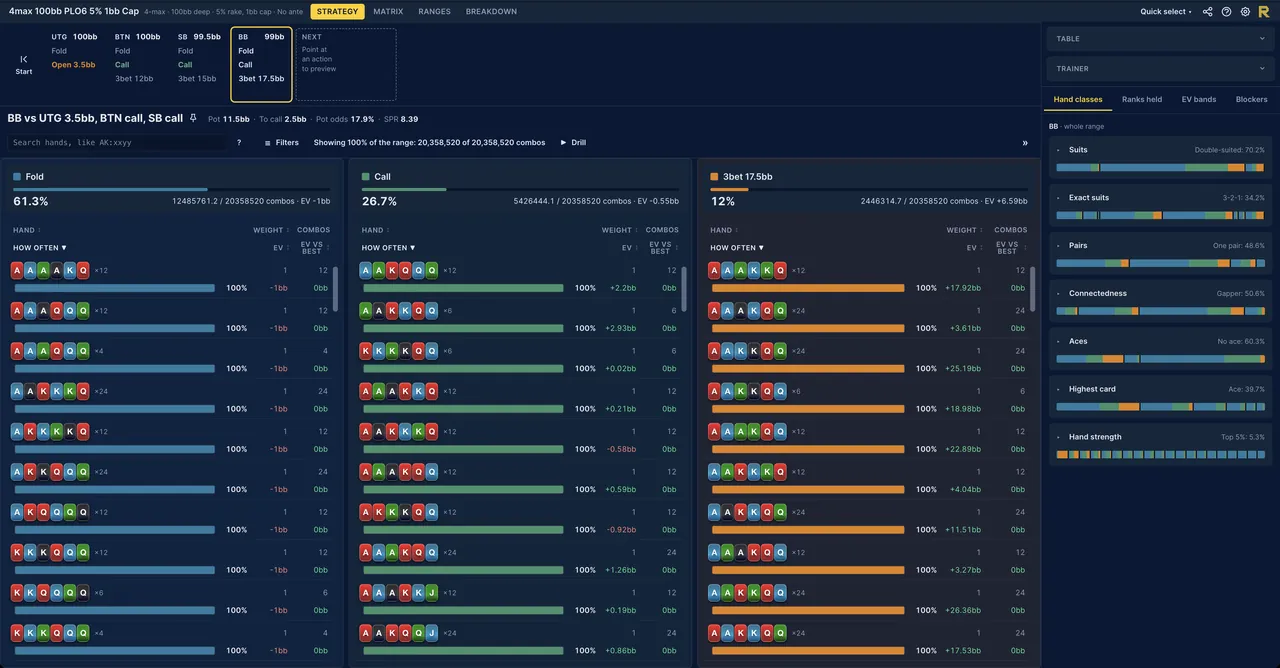Click the Call column scrollbar
This screenshot has width=1280, height=668.
pos(684,288)
